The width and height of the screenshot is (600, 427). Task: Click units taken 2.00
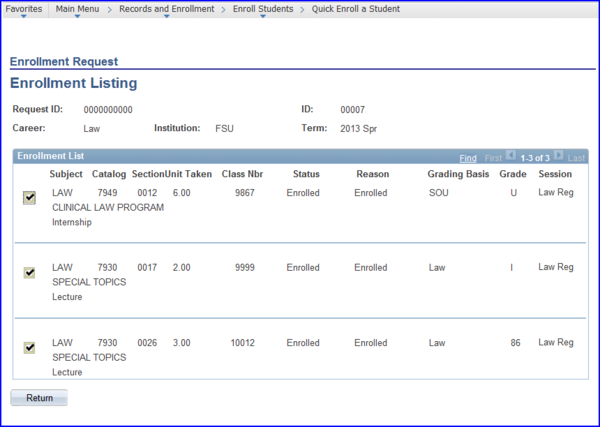(x=181, y=267)
